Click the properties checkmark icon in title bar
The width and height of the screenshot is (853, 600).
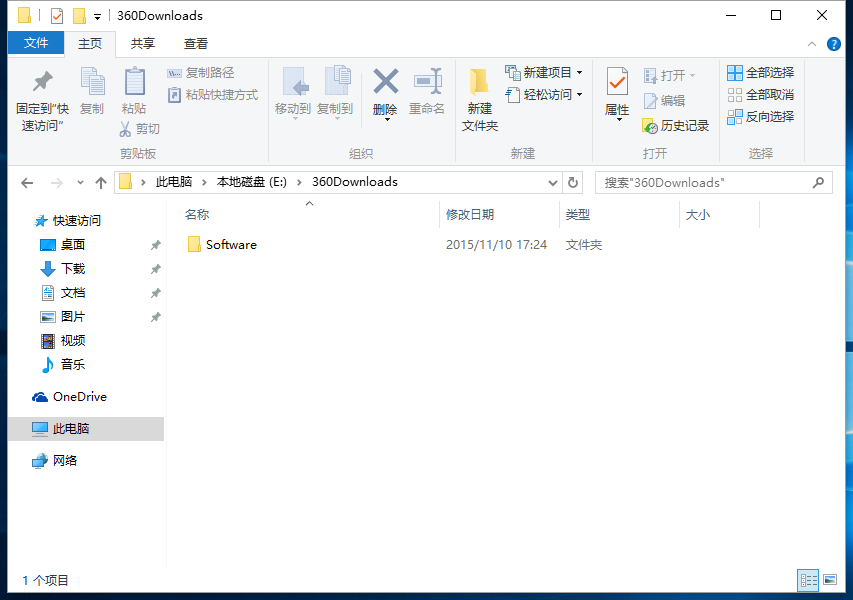[57, 16]
